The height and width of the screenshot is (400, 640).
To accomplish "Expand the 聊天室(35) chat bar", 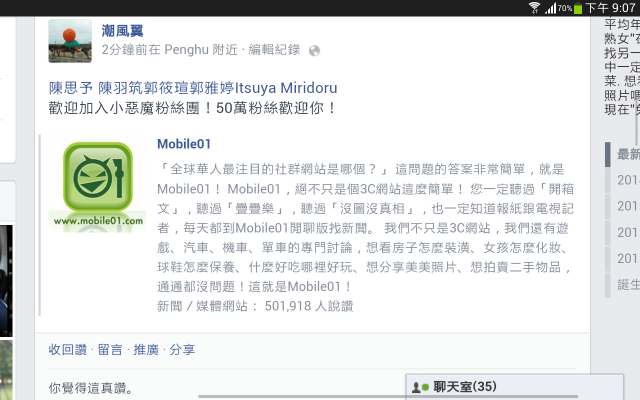I will [x=514, y=387].
